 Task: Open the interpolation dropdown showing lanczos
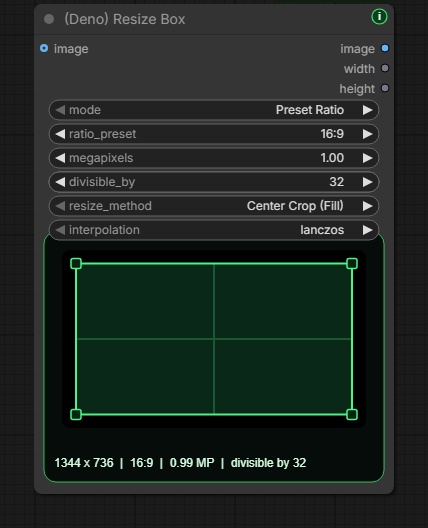214,230
